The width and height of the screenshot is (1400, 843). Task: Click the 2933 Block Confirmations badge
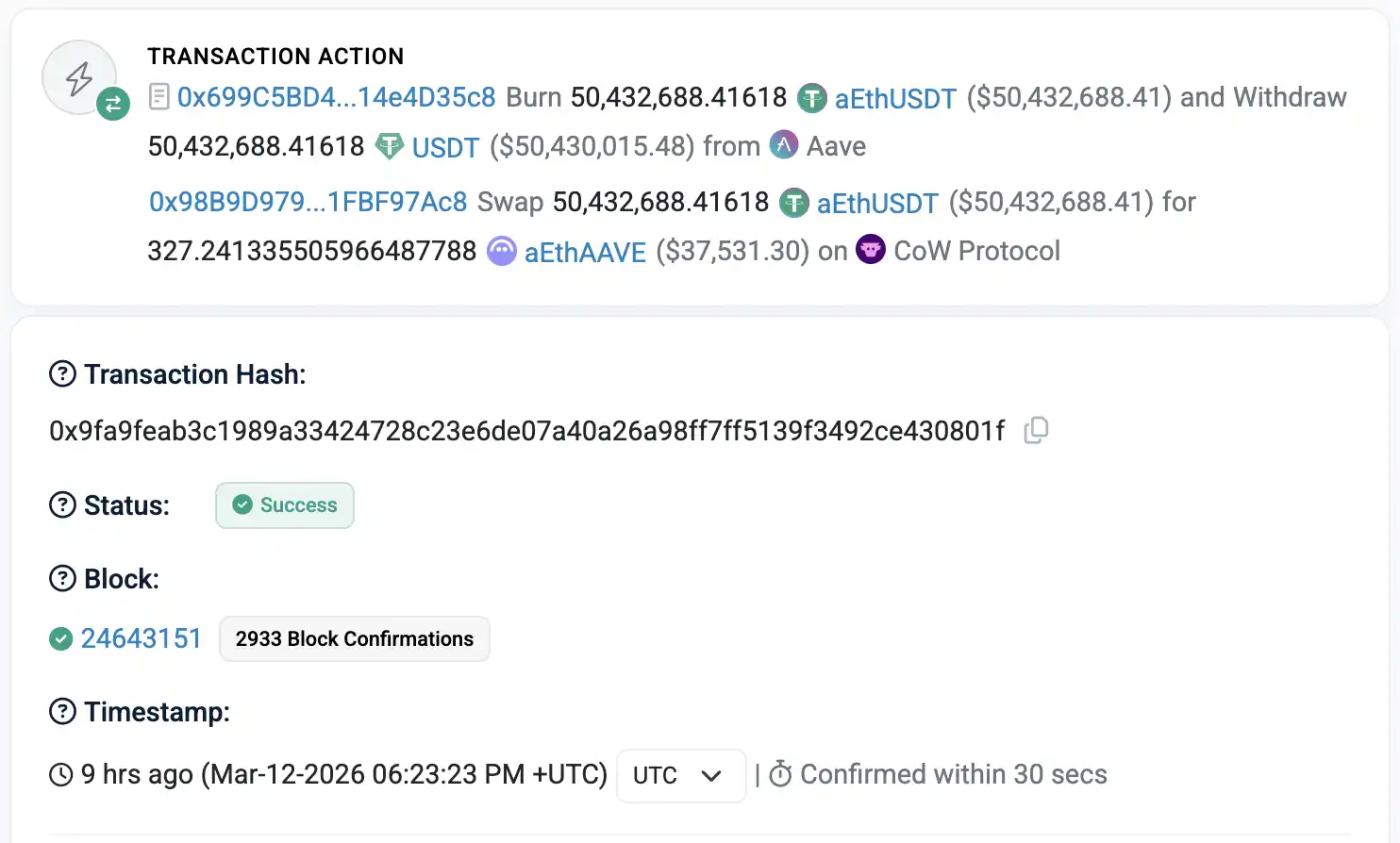[354, 639]
